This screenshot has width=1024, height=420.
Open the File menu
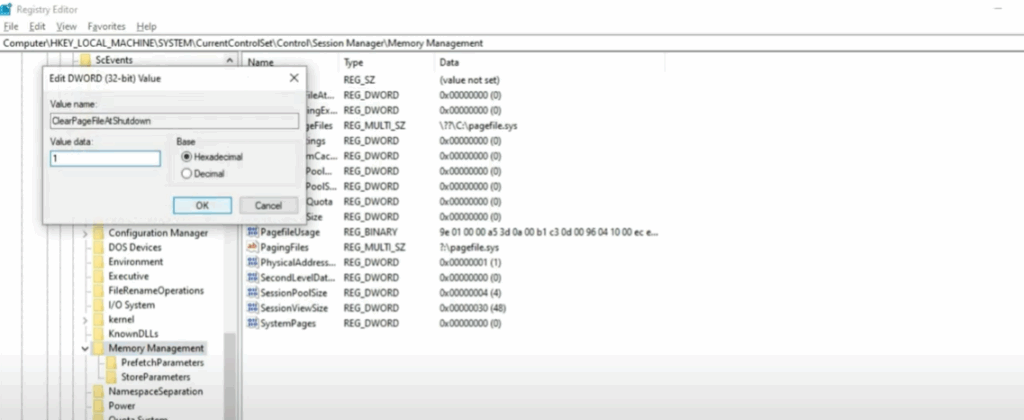11,27
